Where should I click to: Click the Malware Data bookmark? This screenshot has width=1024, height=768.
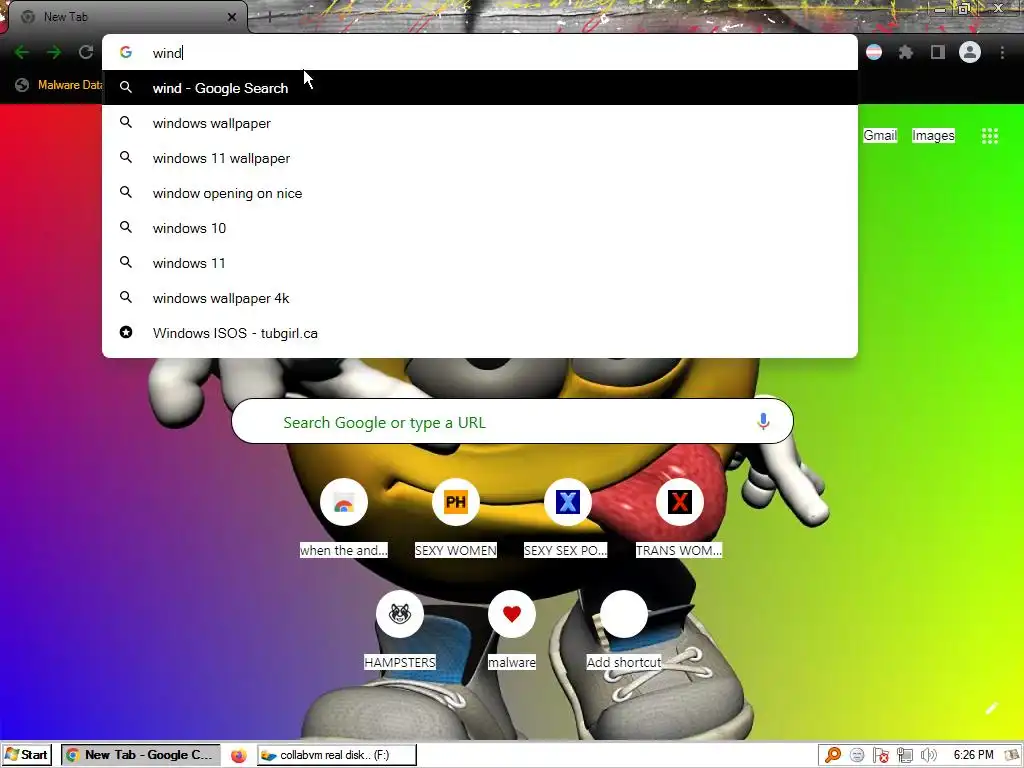59,85
